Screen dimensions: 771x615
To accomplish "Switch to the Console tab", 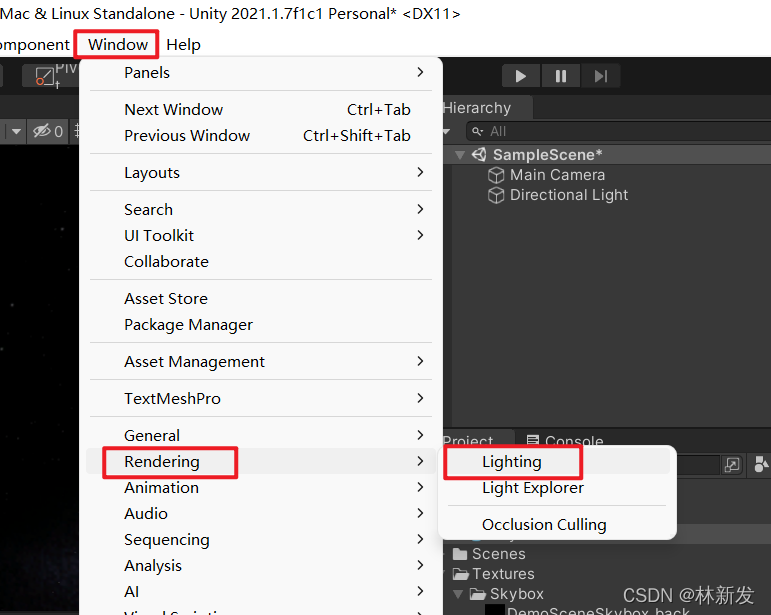I will coord(564,440).
